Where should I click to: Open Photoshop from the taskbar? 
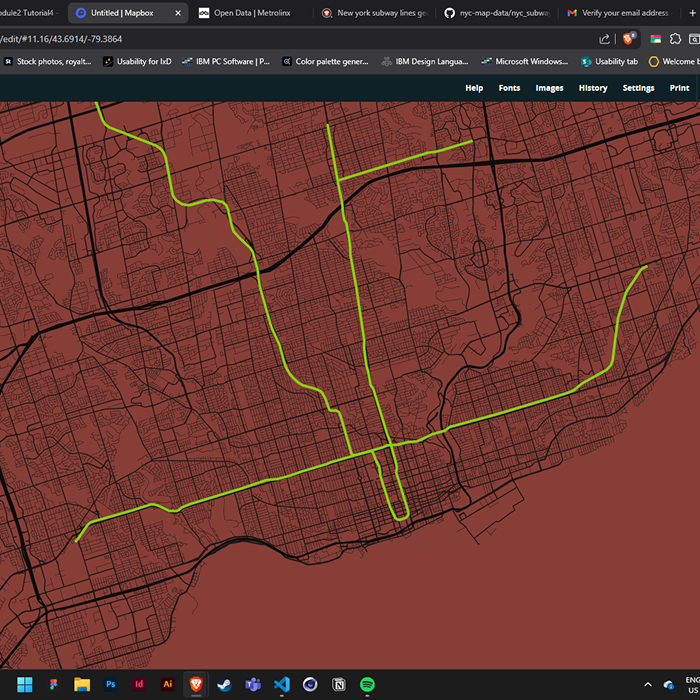(111, 684)
